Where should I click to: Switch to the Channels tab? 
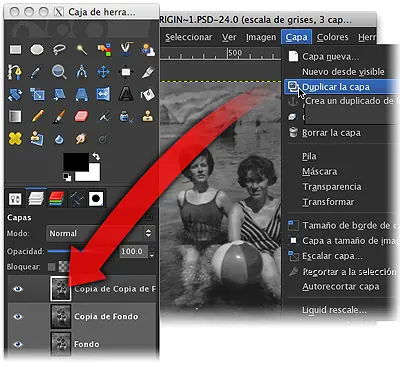(x=56, y=199)
